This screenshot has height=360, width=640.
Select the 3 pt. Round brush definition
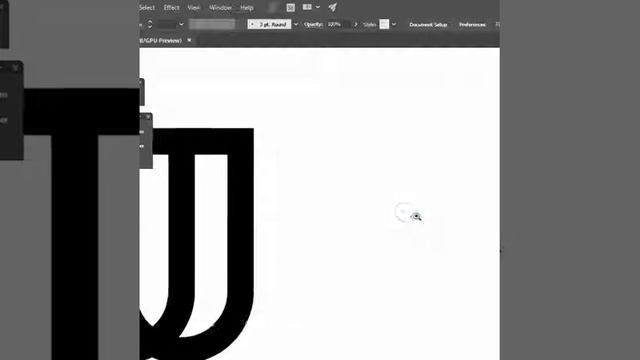click(269, 24)
